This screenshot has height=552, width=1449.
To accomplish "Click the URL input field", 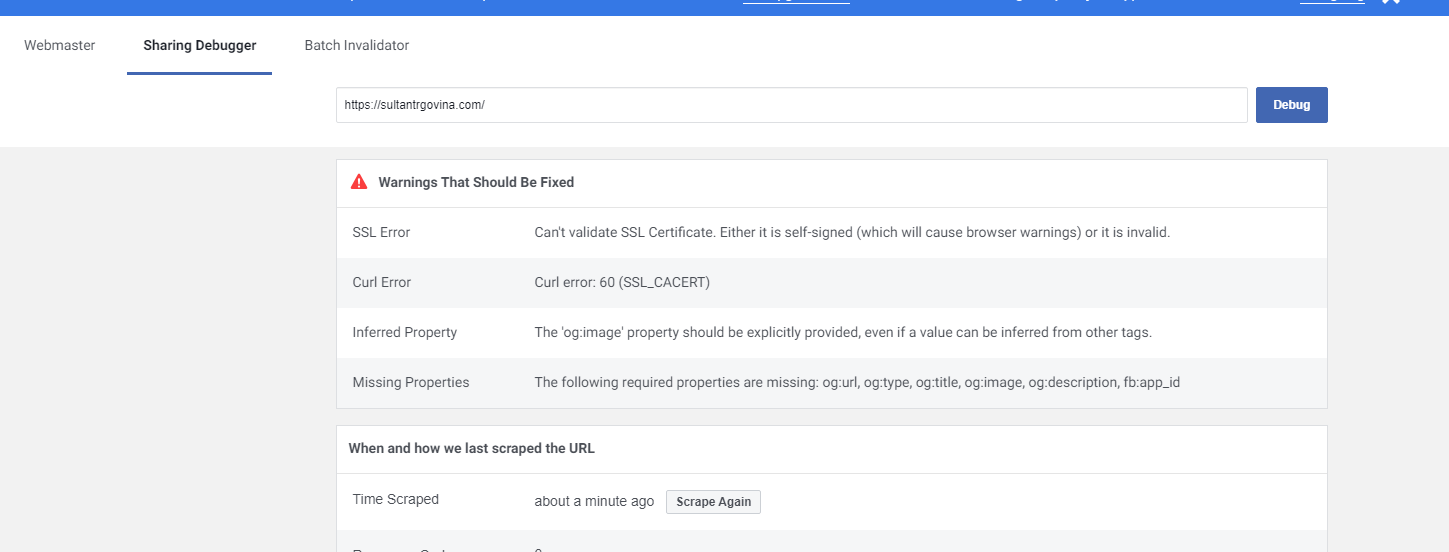I will pos(791,105).
